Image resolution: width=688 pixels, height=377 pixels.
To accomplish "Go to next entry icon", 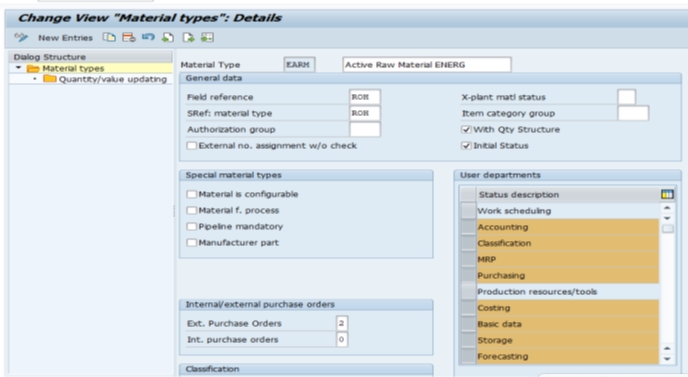I will 188,37.
